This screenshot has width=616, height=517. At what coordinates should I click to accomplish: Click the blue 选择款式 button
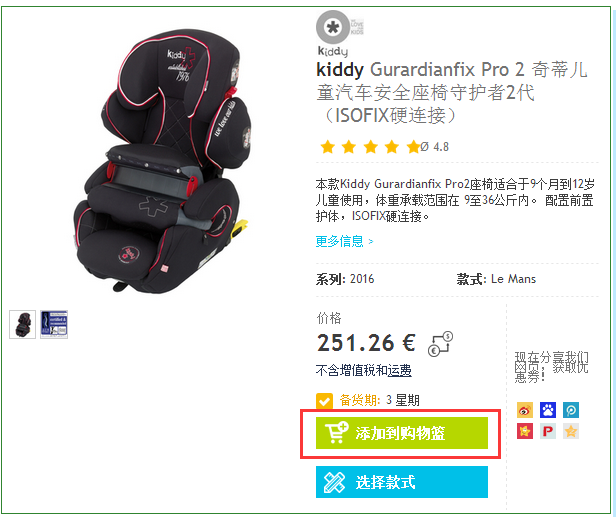coord(402,482)
